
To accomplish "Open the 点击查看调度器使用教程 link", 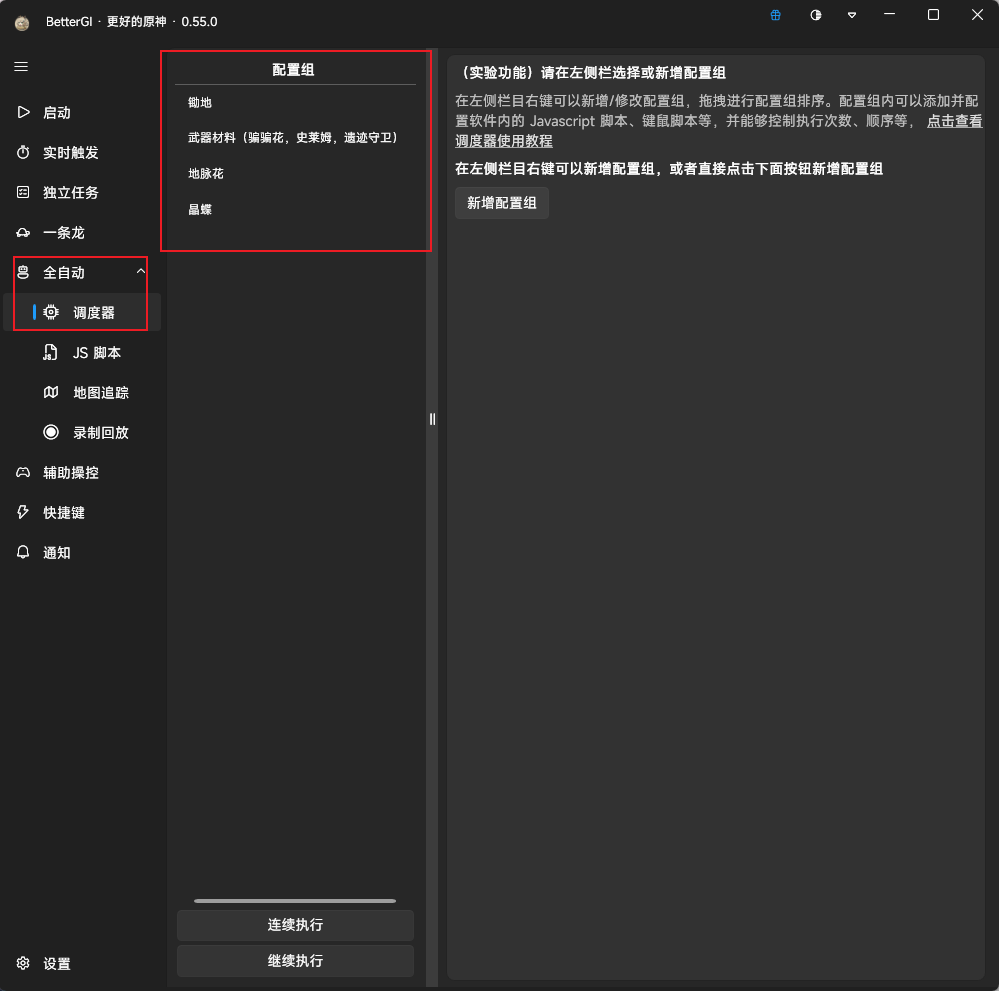I will 953,121.
